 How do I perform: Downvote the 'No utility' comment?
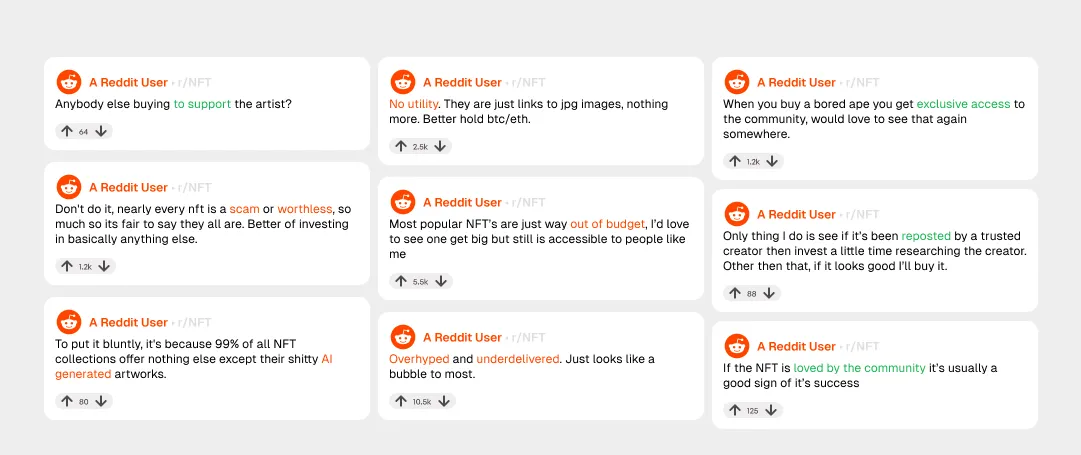click(x=441, y=146)
